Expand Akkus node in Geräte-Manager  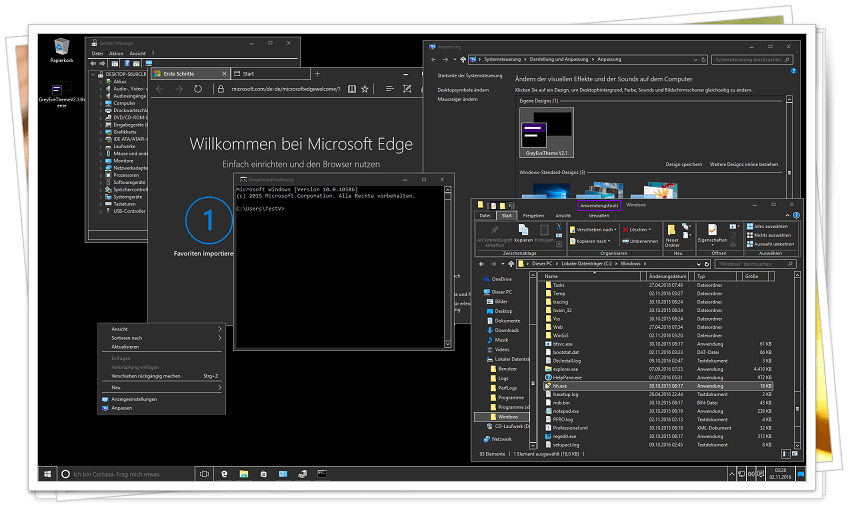point(101,82)
